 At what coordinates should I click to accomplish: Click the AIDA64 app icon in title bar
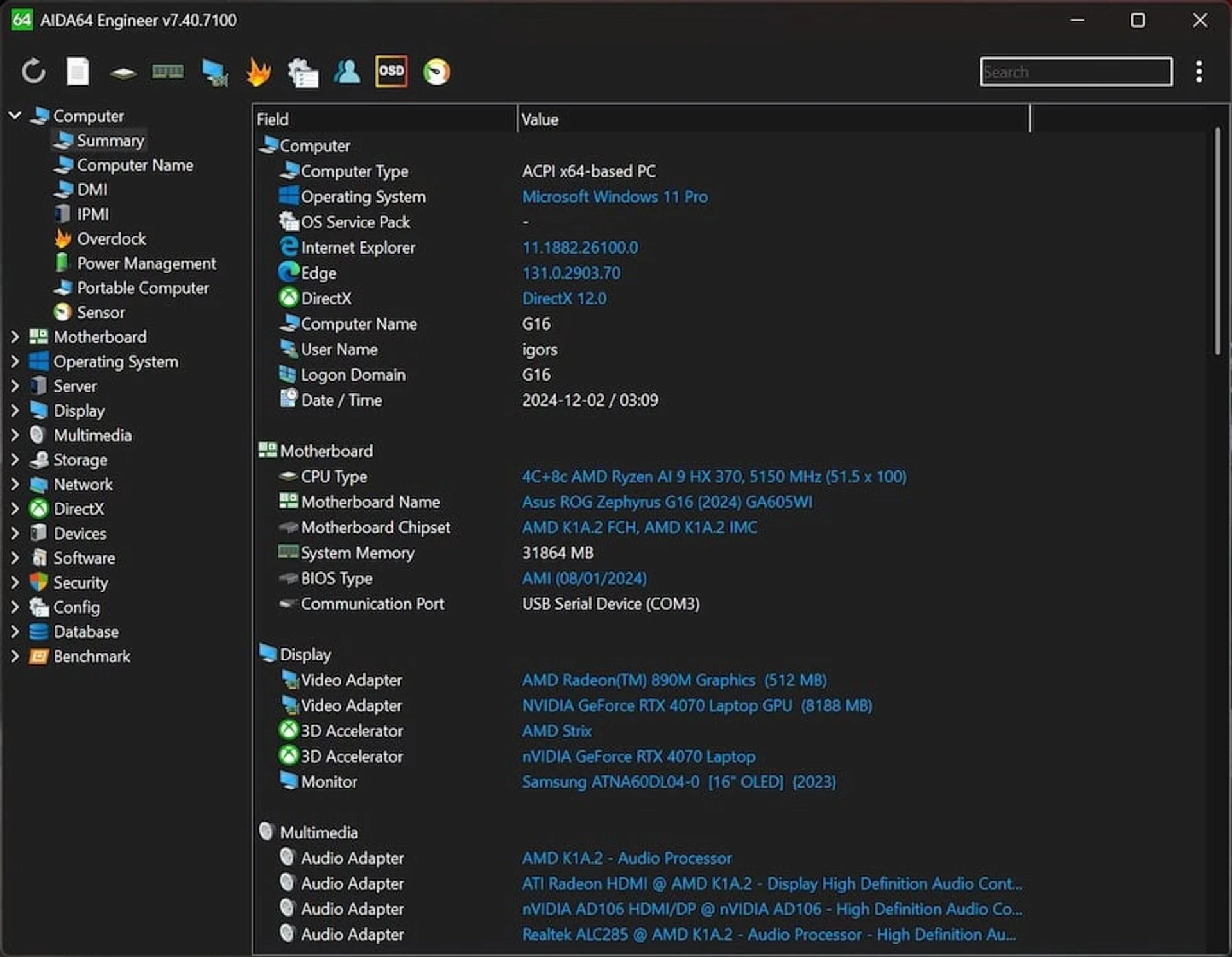21,20
